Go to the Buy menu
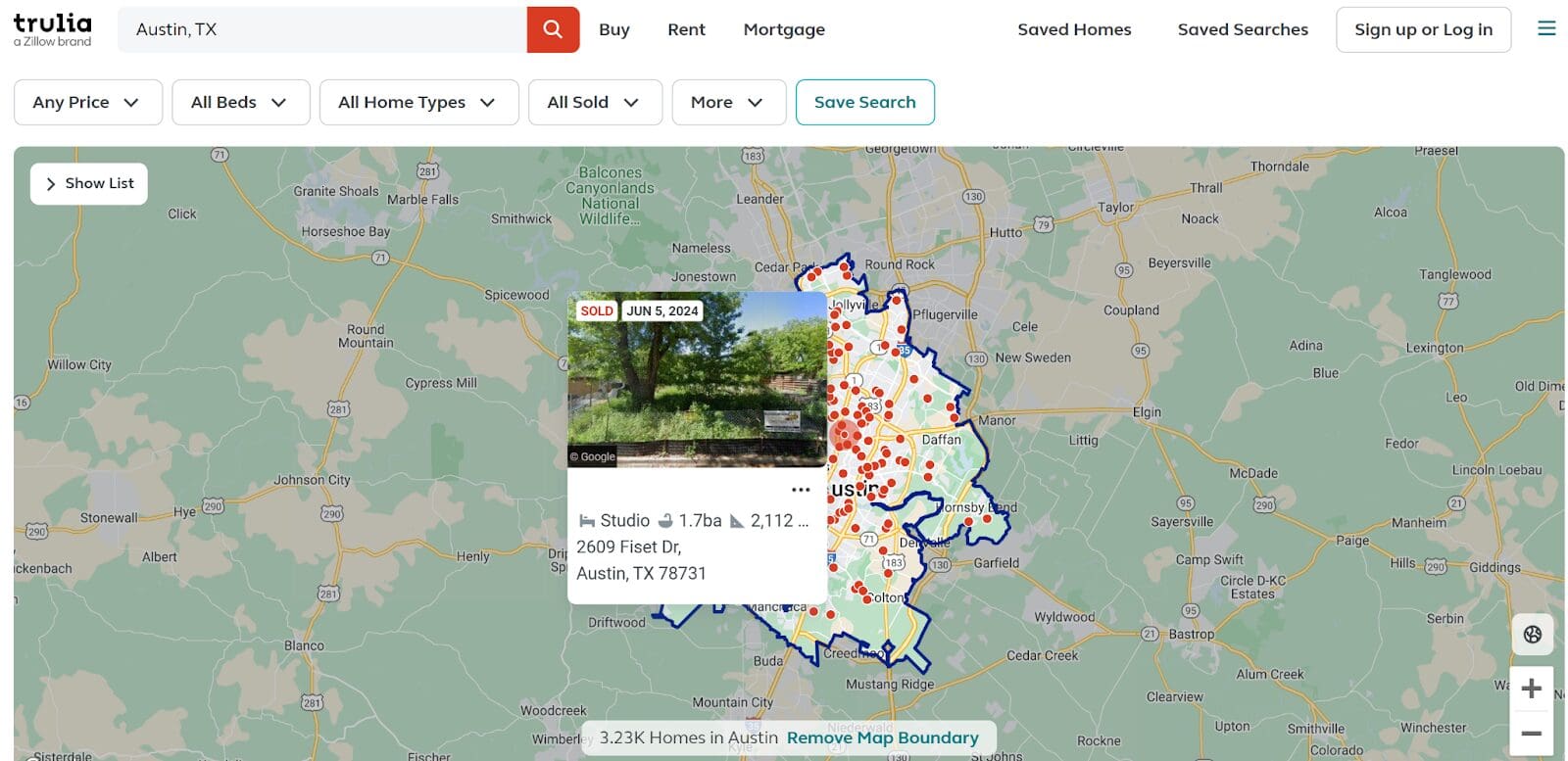Viewport: 1568px width, 761px height. coord(613,29)
